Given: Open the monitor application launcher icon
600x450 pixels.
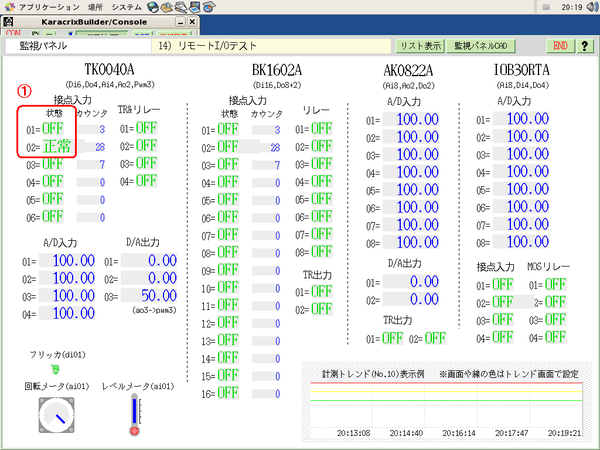Looking at the screenshot, I should [x=195, y=7].
